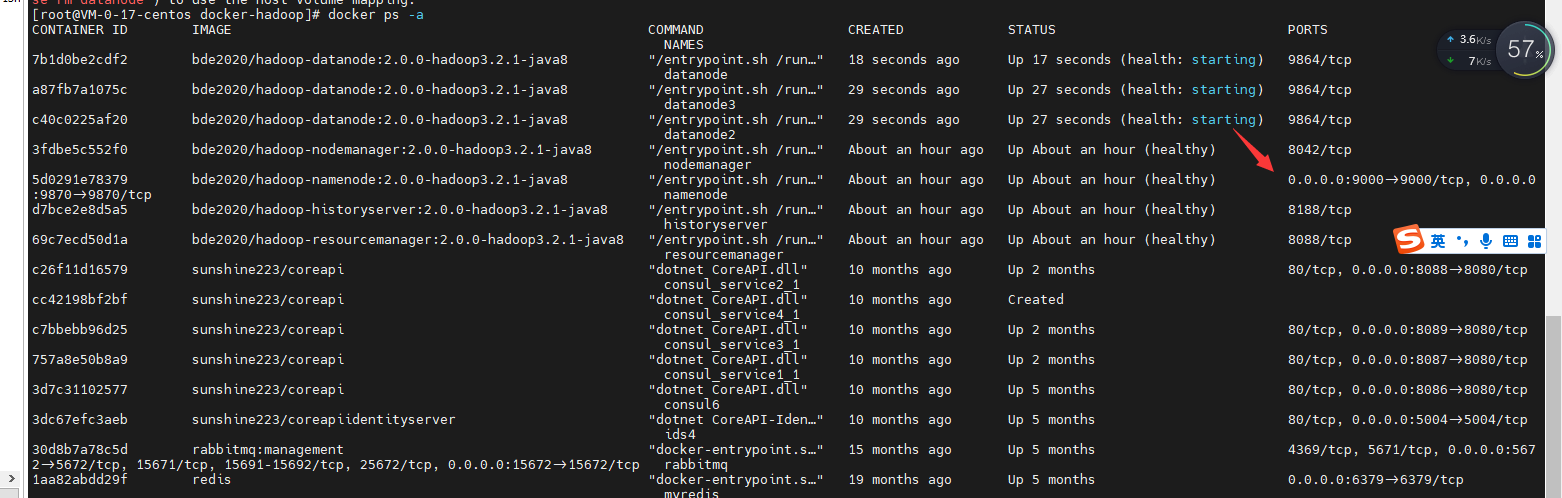The height and width of the screenshot is (498, 1562).
Task: Click the hadoop-resourcemanager image name
Action: click(x=407, y=240)
